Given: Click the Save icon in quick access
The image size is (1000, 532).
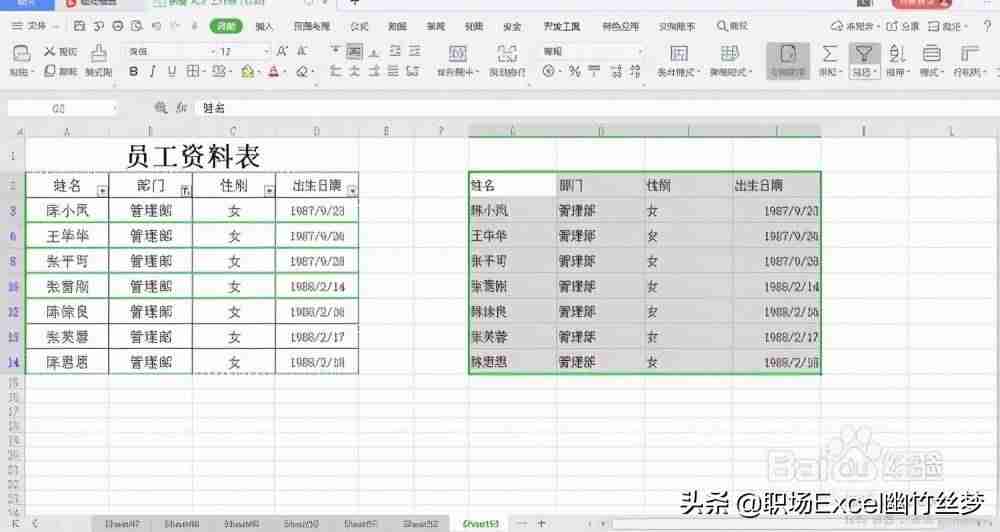Looking at the screenshot, I should click(x=79, y=26).
